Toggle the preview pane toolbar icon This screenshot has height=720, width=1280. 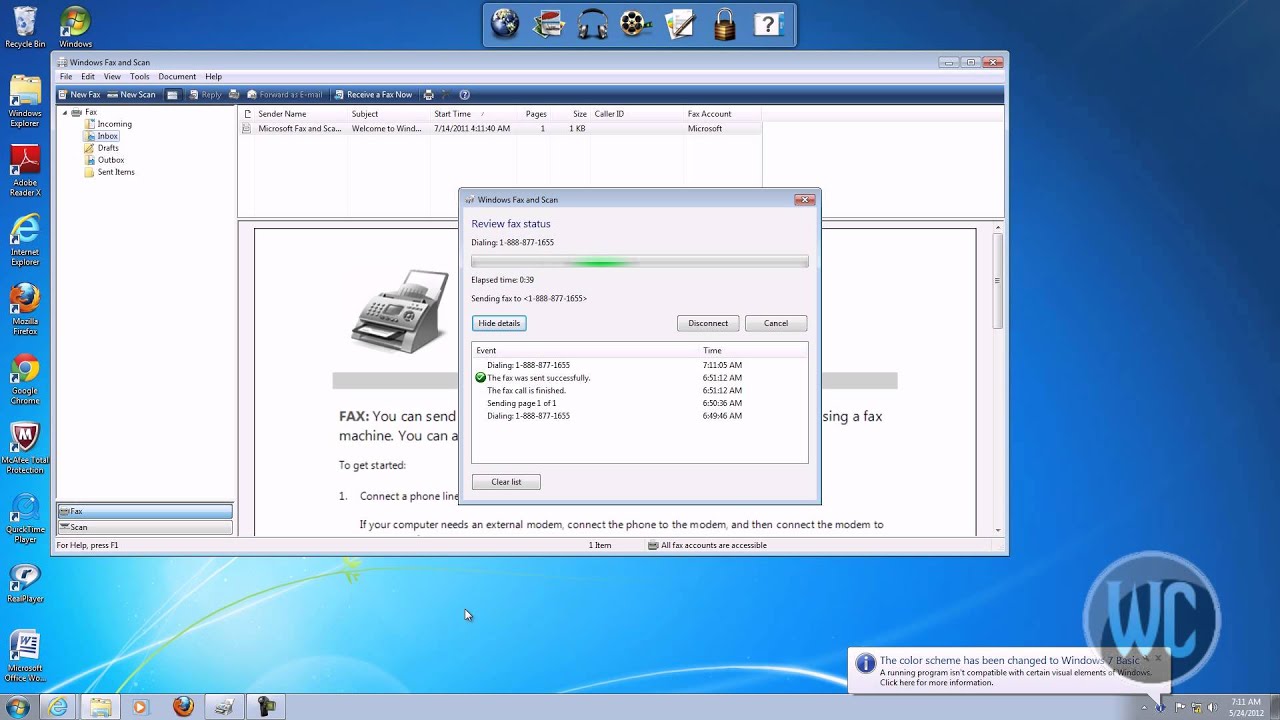tap(172, 95)
